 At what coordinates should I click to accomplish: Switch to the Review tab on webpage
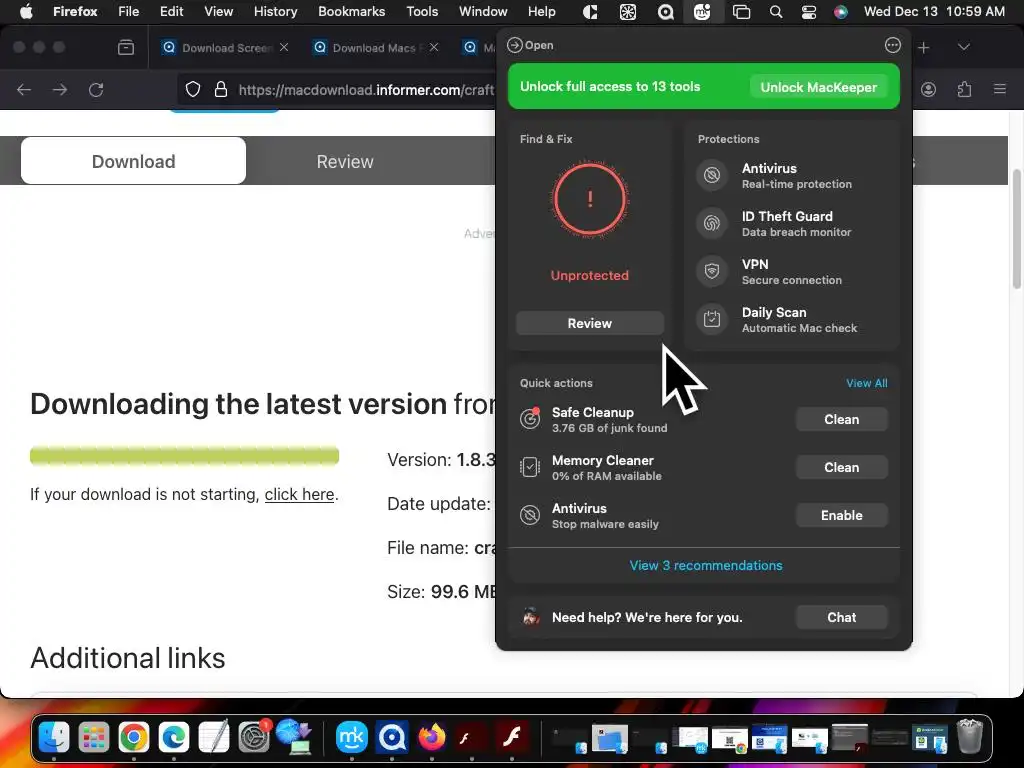(x=345, y=161)
